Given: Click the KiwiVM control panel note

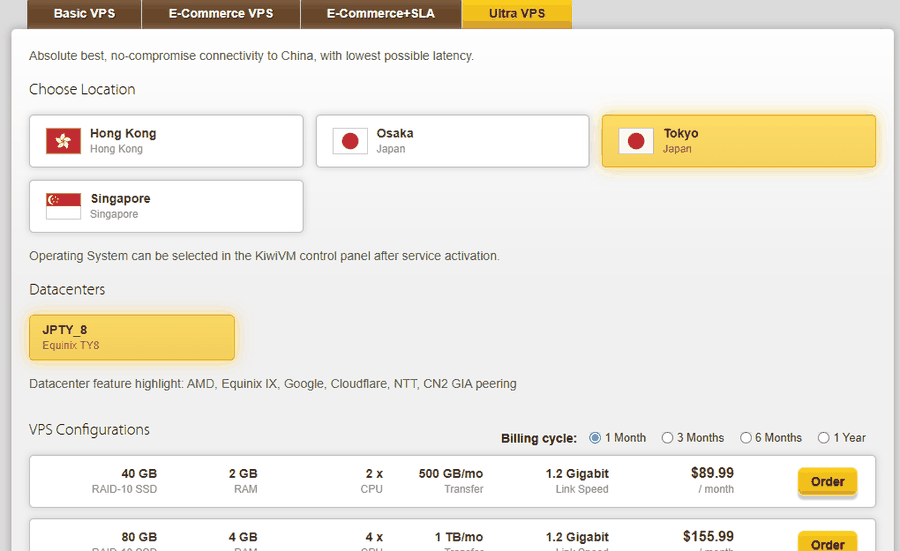Looking at the screenshot, I should (x=264, y=256).
